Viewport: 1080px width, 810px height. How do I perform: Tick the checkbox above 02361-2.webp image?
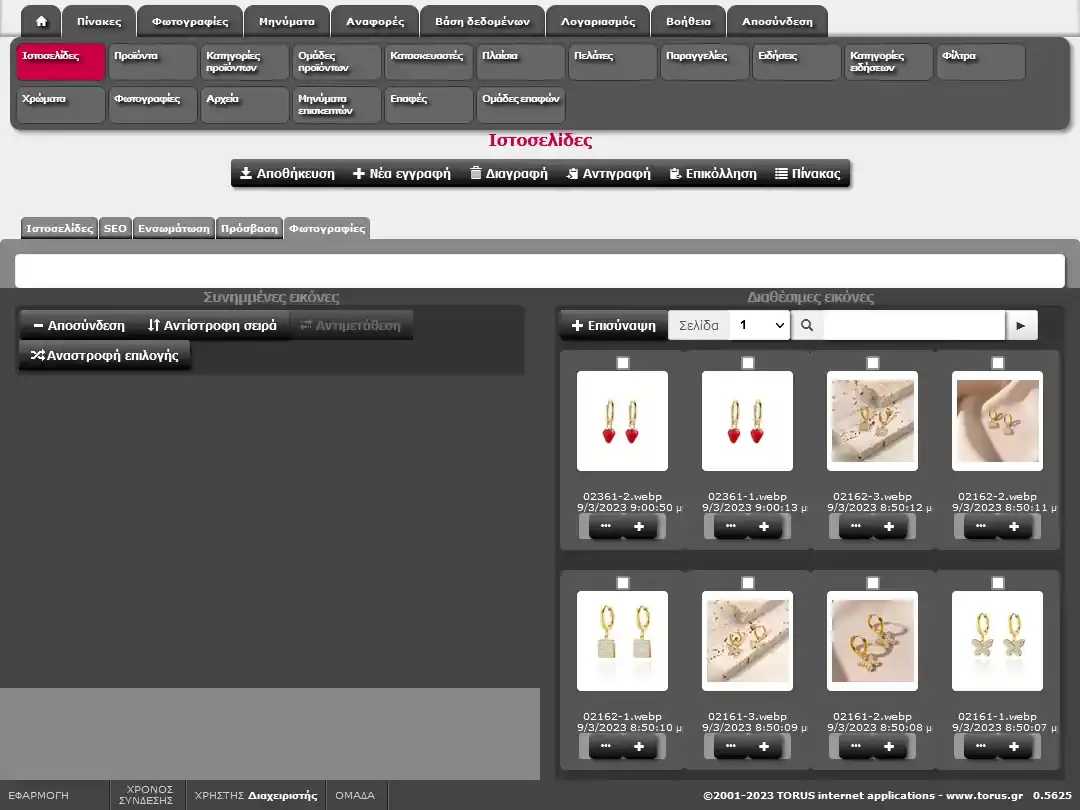tap(623, 363)
